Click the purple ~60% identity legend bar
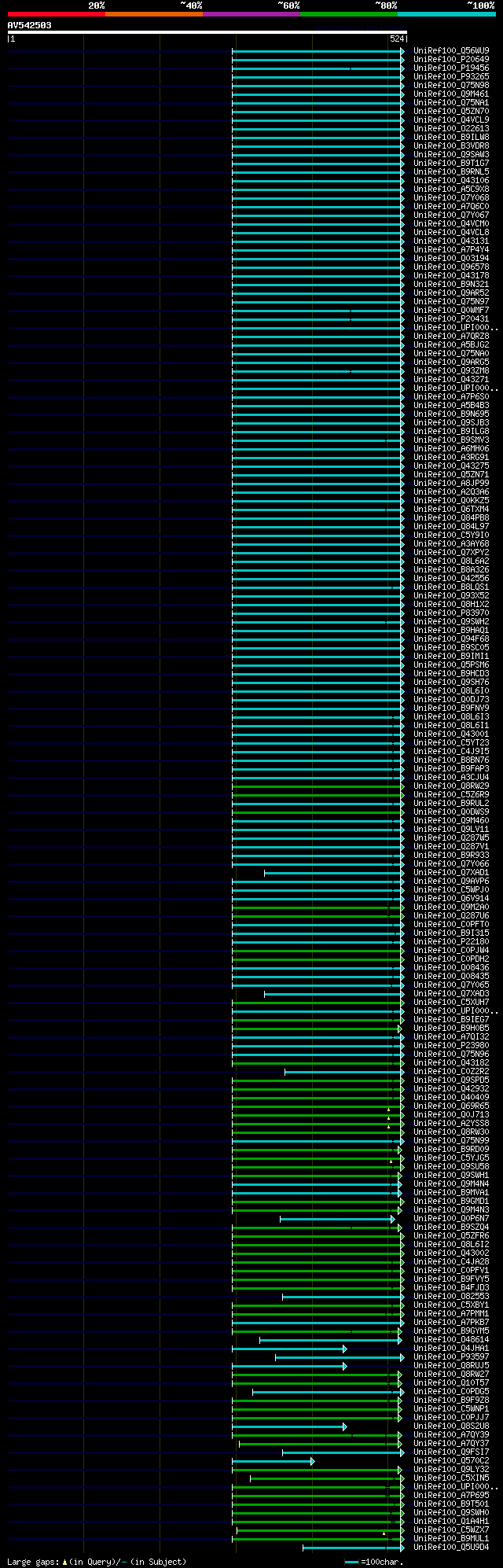The image size is (503, 1568). coord(251,13)
